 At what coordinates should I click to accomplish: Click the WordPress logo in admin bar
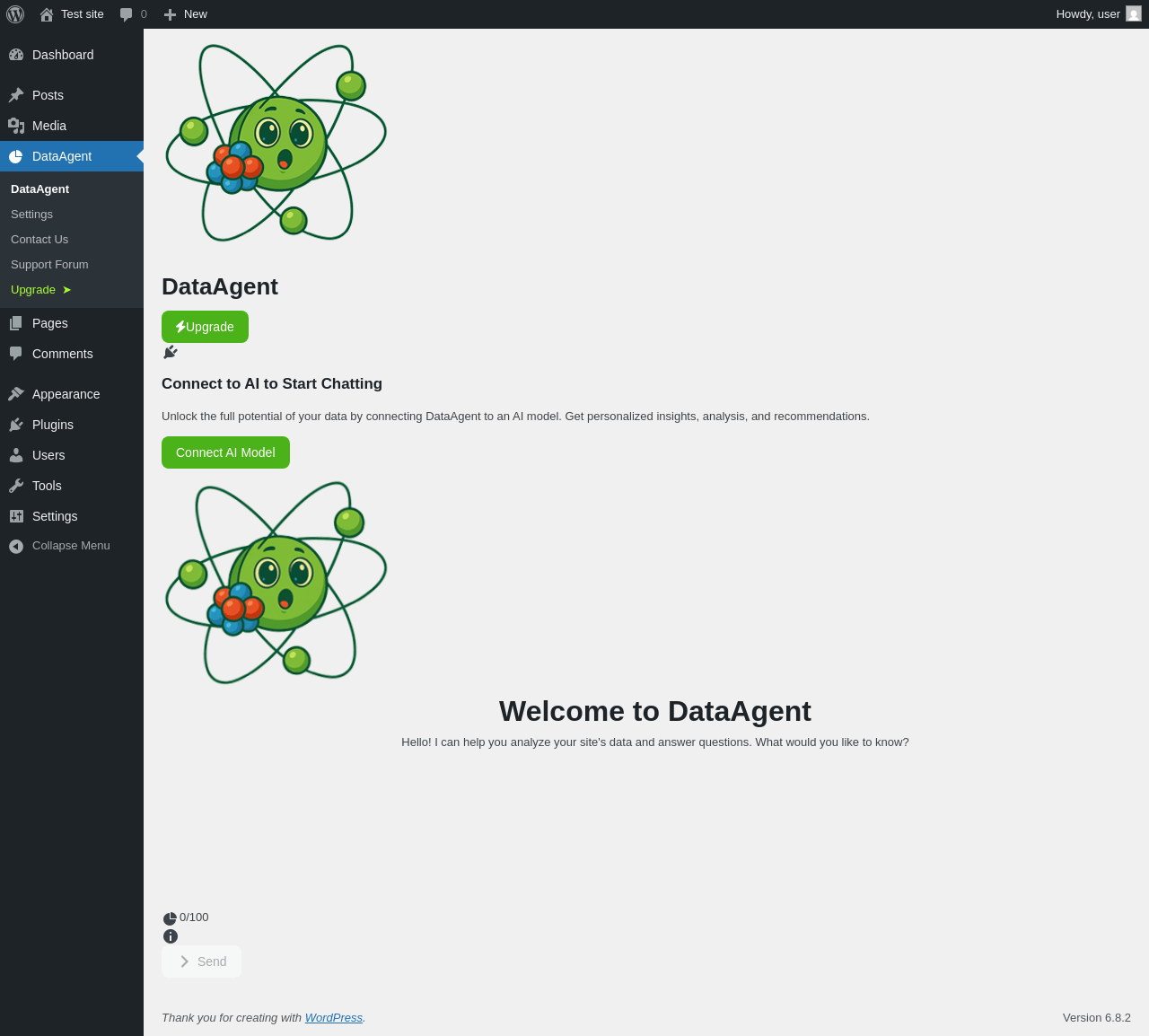15,14
